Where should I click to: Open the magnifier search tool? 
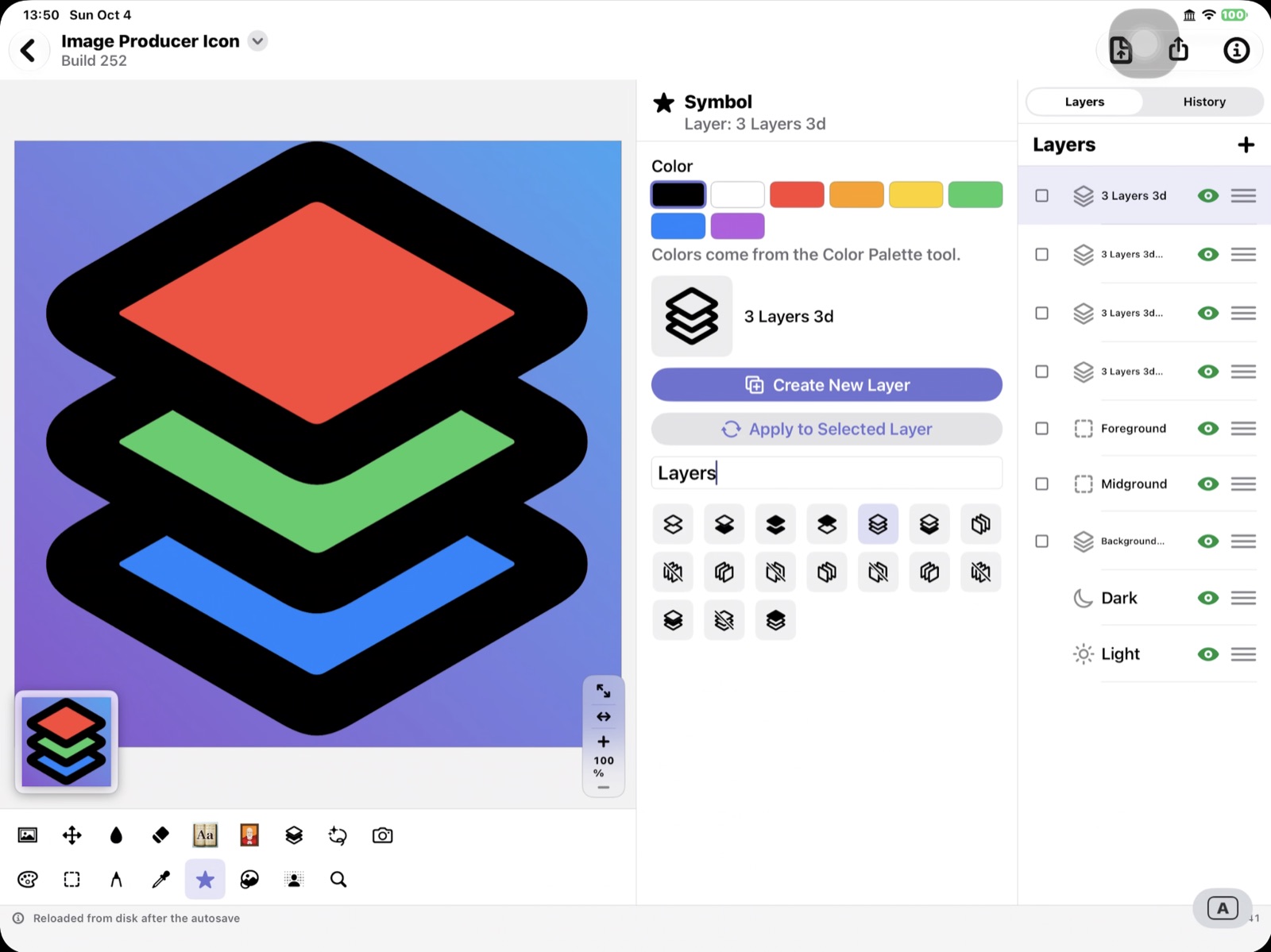338,879
